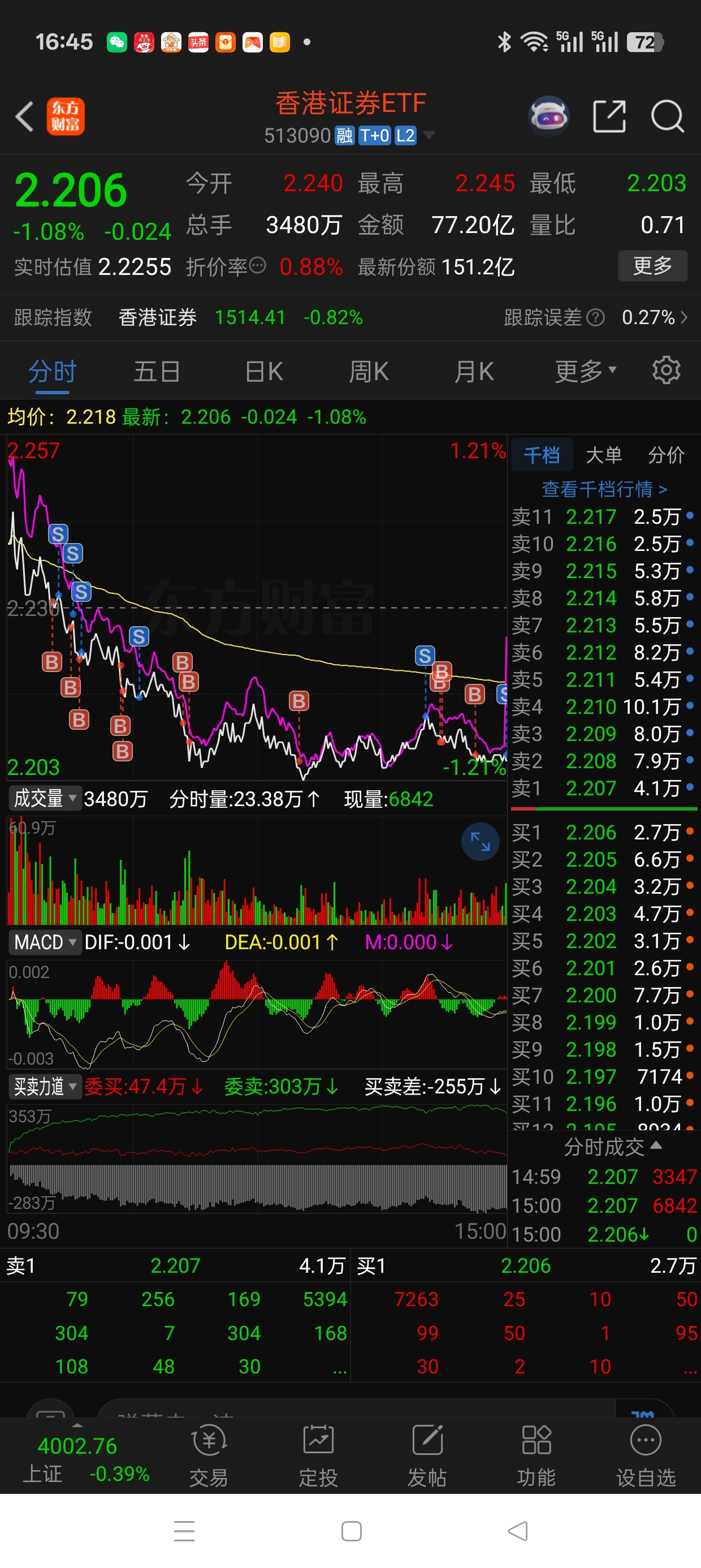This screenshot has height=1568, width=701.
Task: Select the 千档 order book tab
Action: [542, 455]
